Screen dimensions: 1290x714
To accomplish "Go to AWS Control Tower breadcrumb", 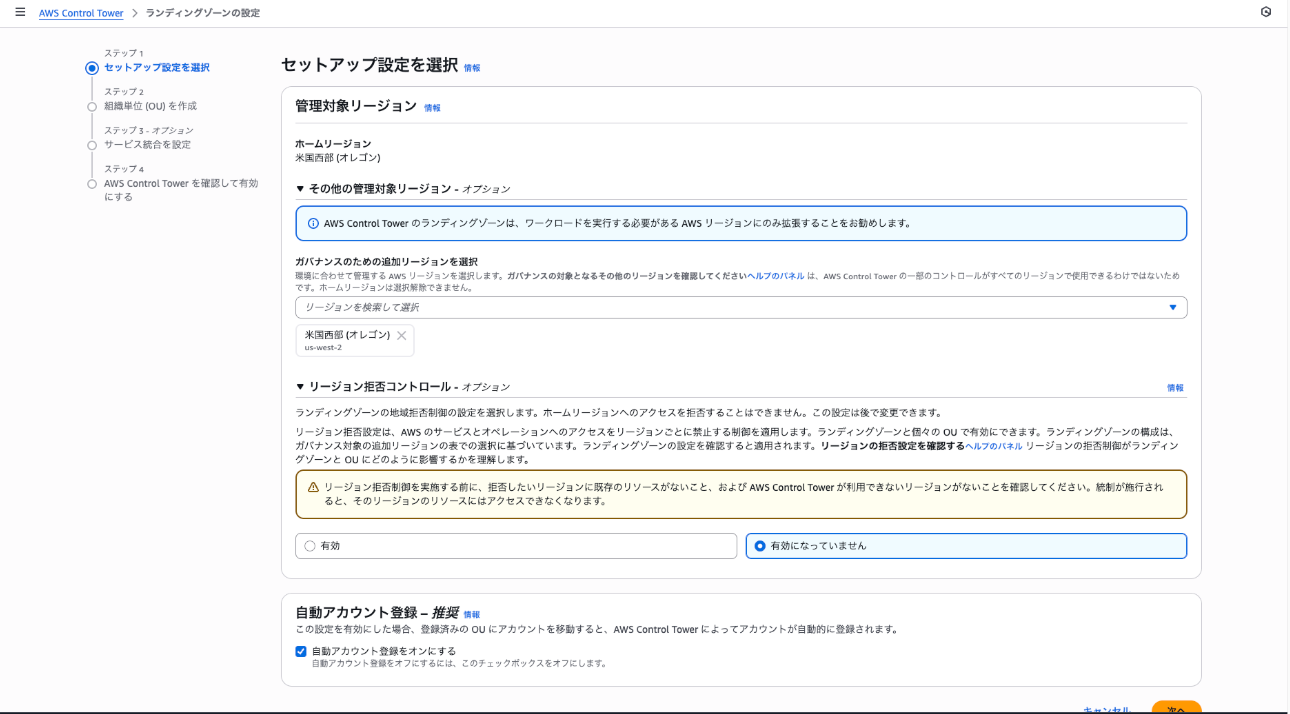I will [x=81, y=13].
